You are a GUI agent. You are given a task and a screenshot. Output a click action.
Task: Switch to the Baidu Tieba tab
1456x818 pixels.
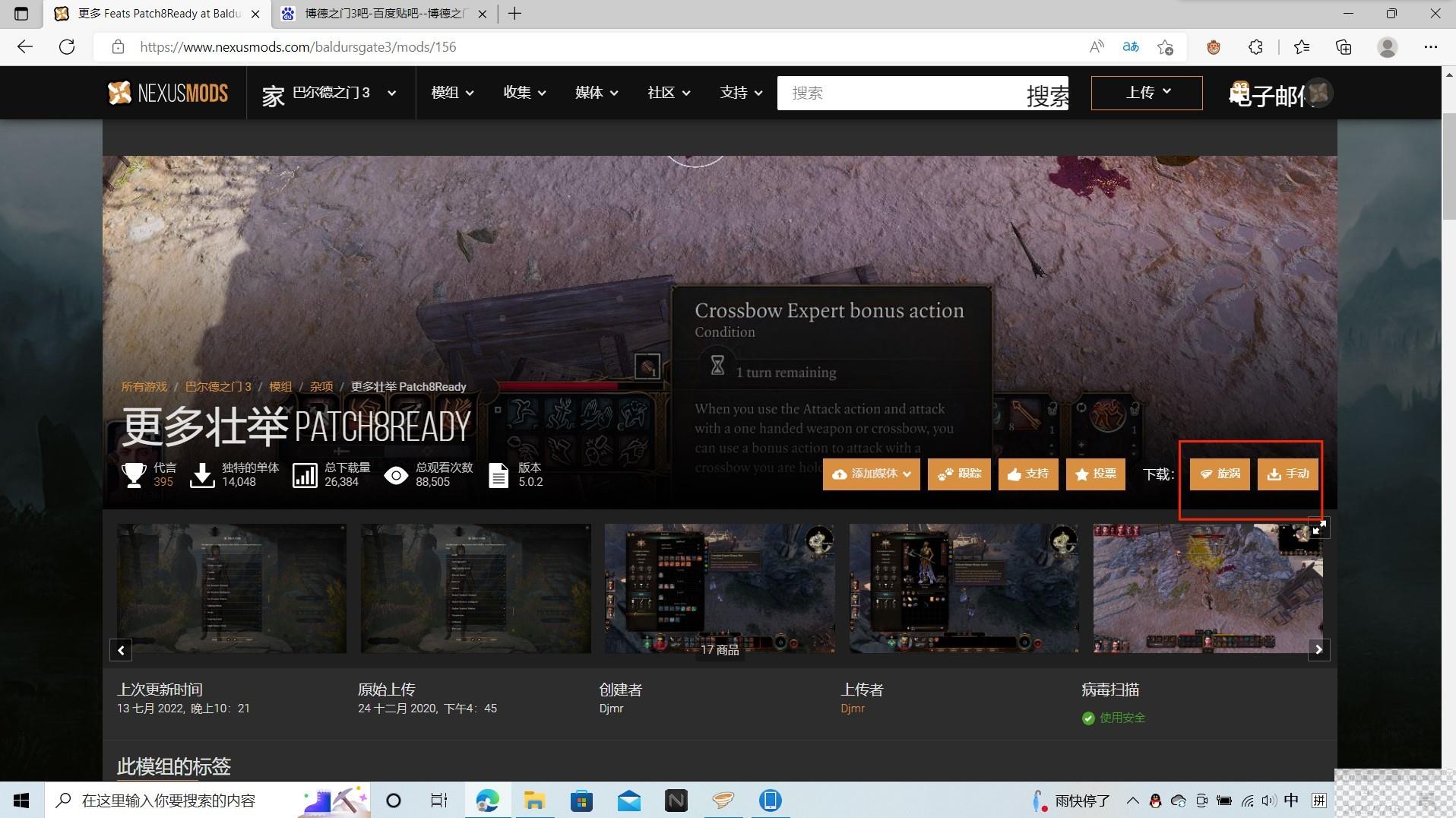pos(384,14)
